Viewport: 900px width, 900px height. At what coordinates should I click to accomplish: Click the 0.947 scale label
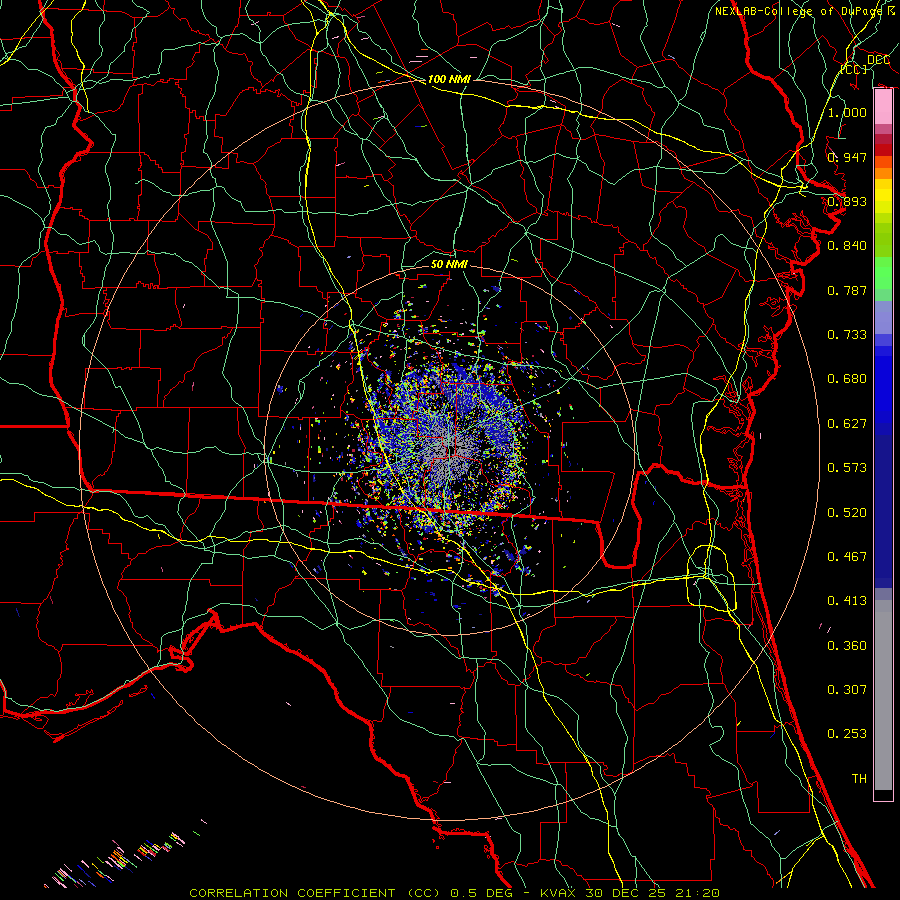(x=847, y=157)
